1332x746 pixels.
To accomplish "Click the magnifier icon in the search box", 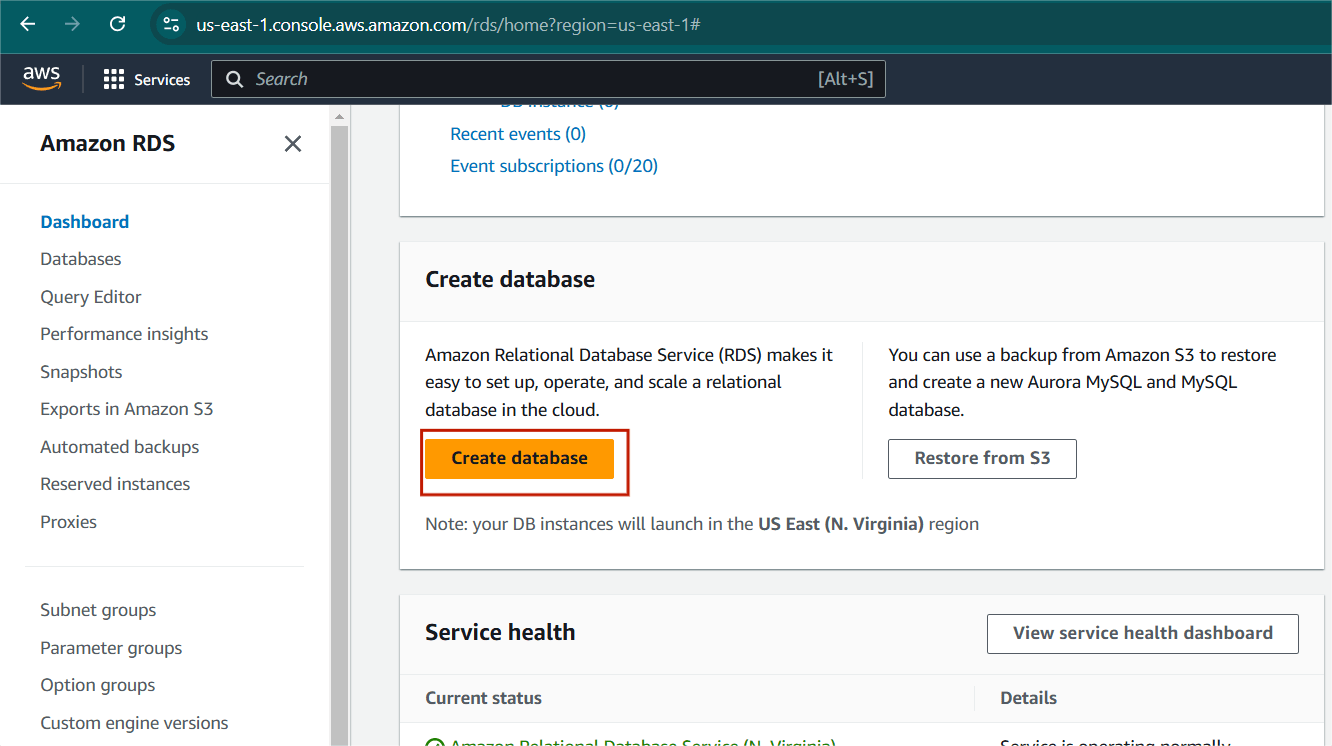I will pos(235,79).
